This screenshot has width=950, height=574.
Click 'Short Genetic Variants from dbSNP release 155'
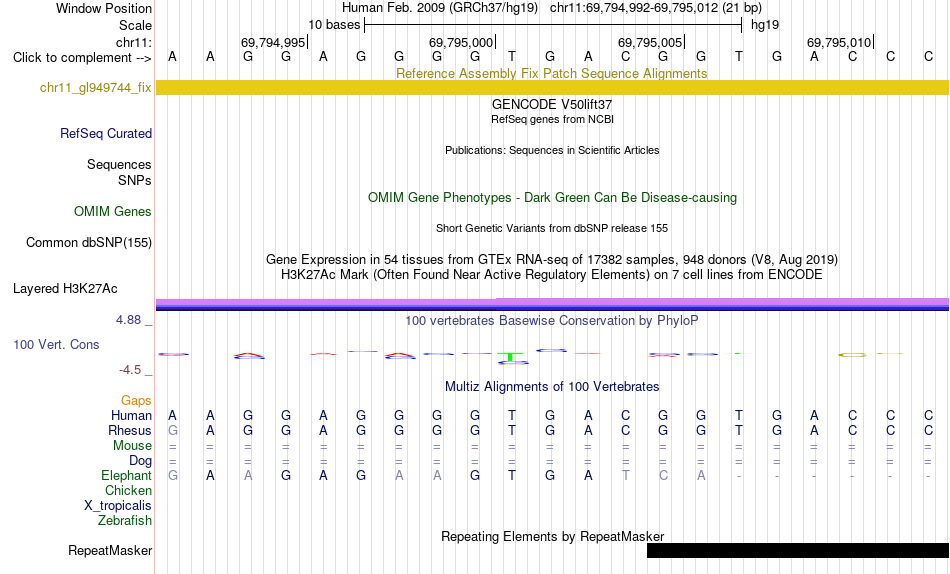552,229
